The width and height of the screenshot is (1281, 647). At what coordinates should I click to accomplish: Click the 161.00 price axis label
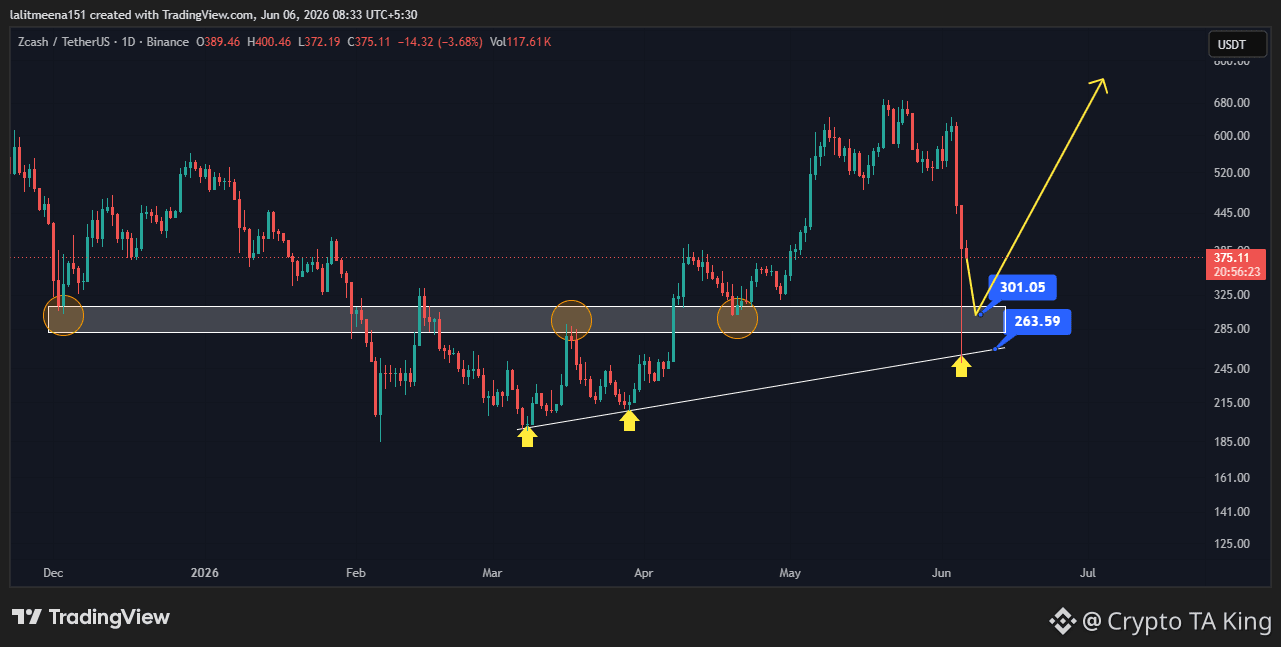coord(1230,478)
